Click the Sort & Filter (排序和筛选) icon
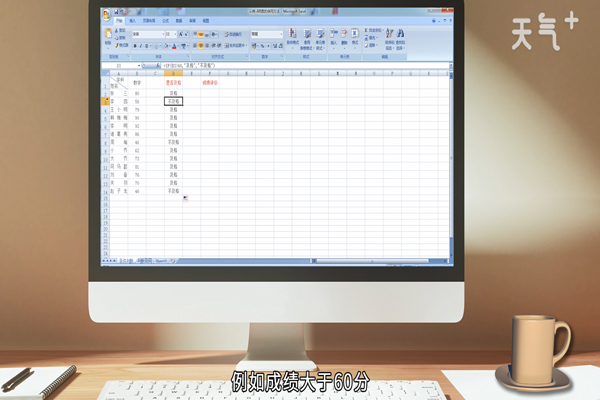The height and width of the screenshot is (400, 600). click(389, 33)
